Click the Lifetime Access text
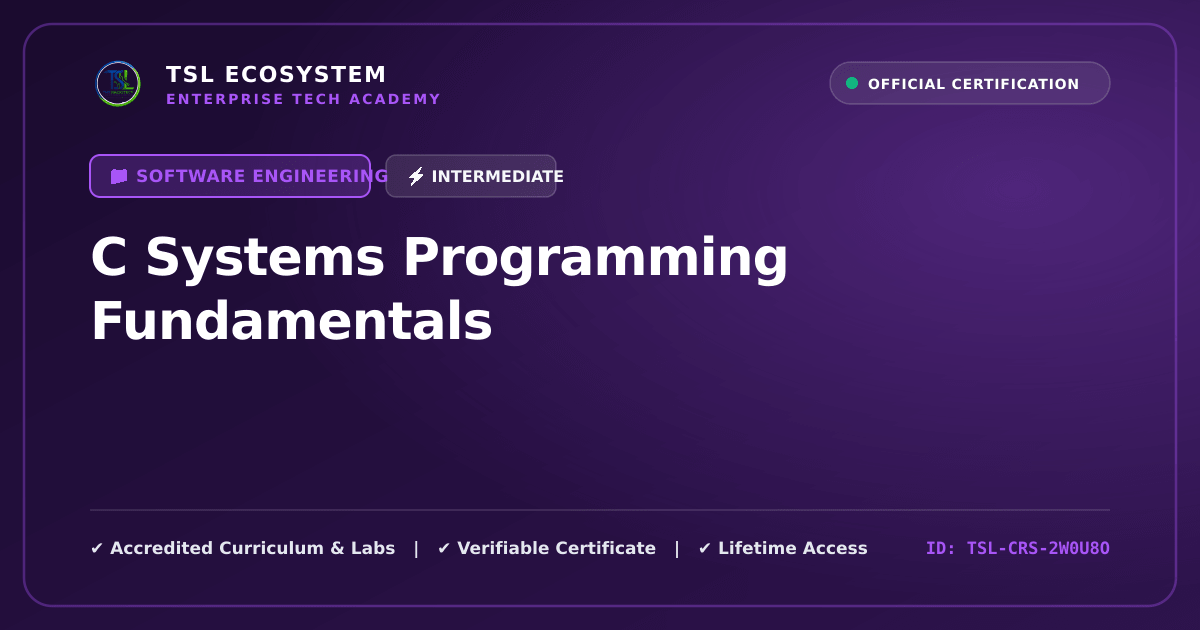The height and width of the screenshot is (630, 1200). click(x=792, y=548)
